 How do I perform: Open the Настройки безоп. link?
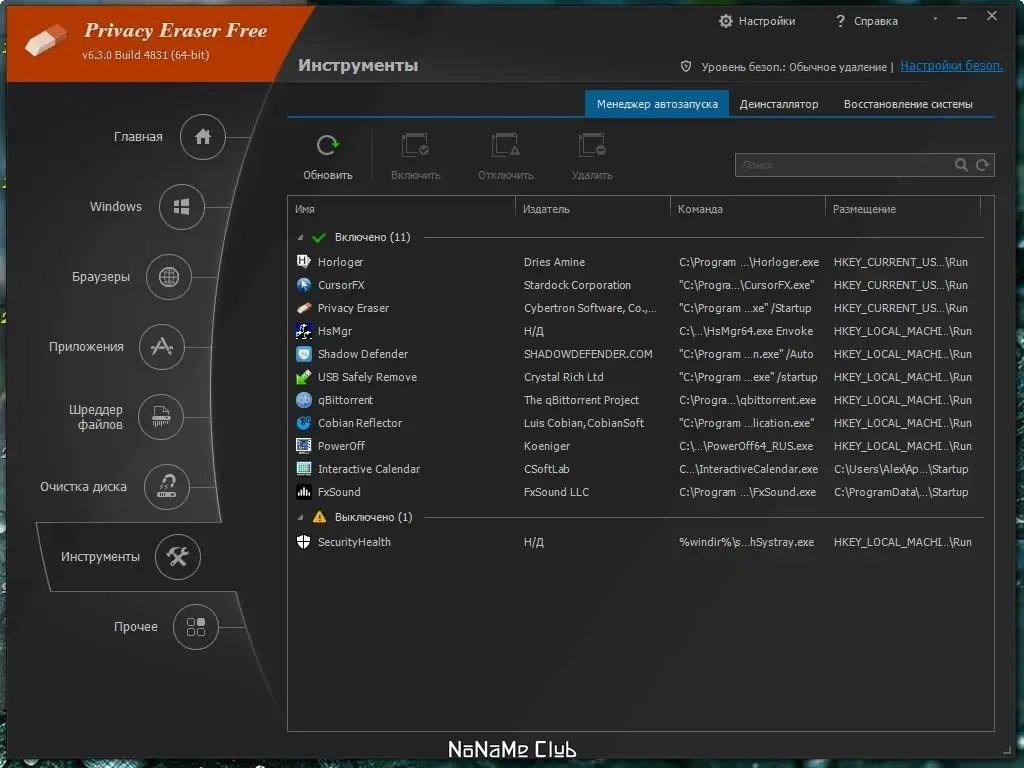(x=952, y=66)
